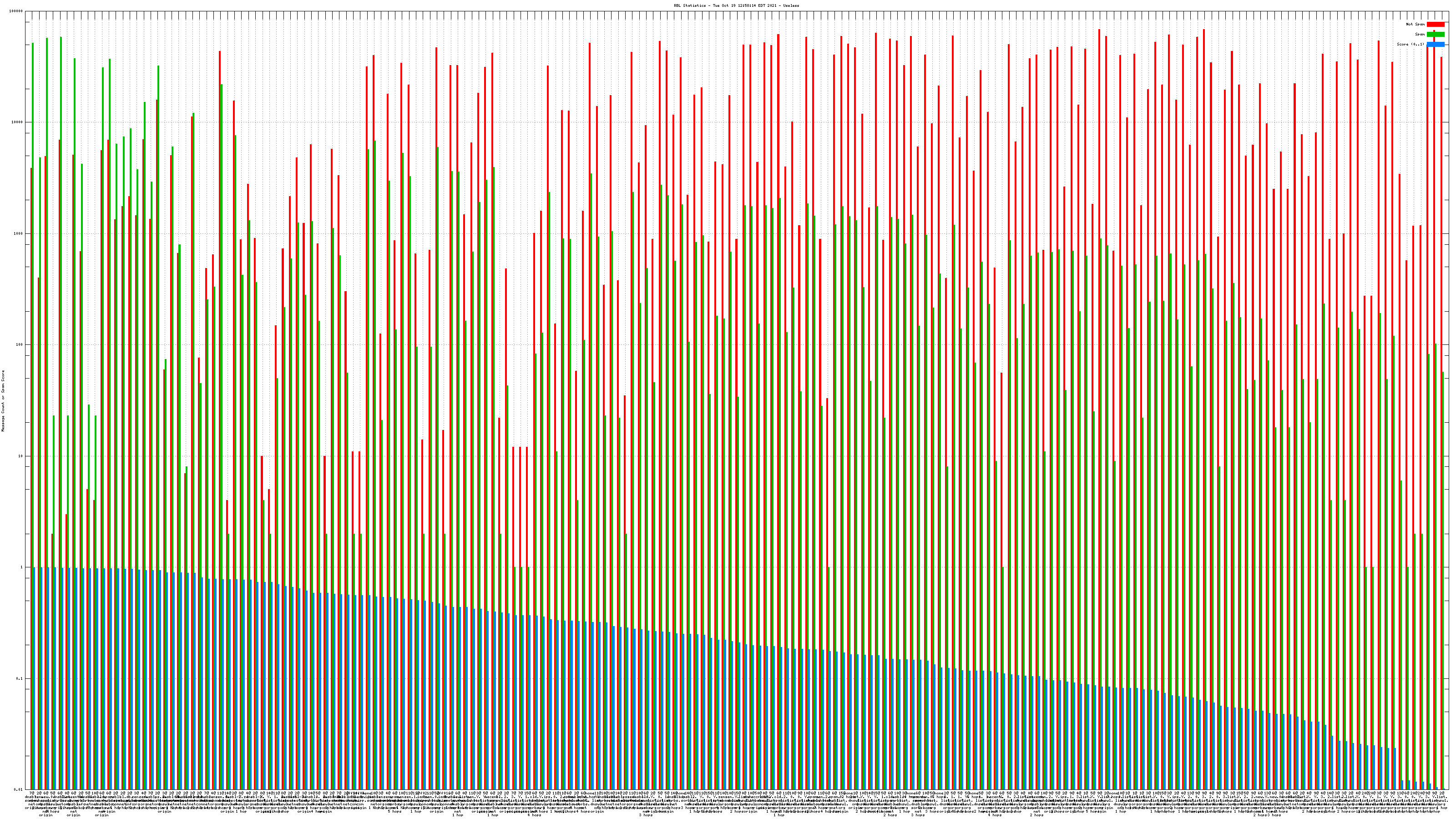Click the 0.1 y-axis label
The height and width of the screenshot is (819, 1456).
point(20,678)
